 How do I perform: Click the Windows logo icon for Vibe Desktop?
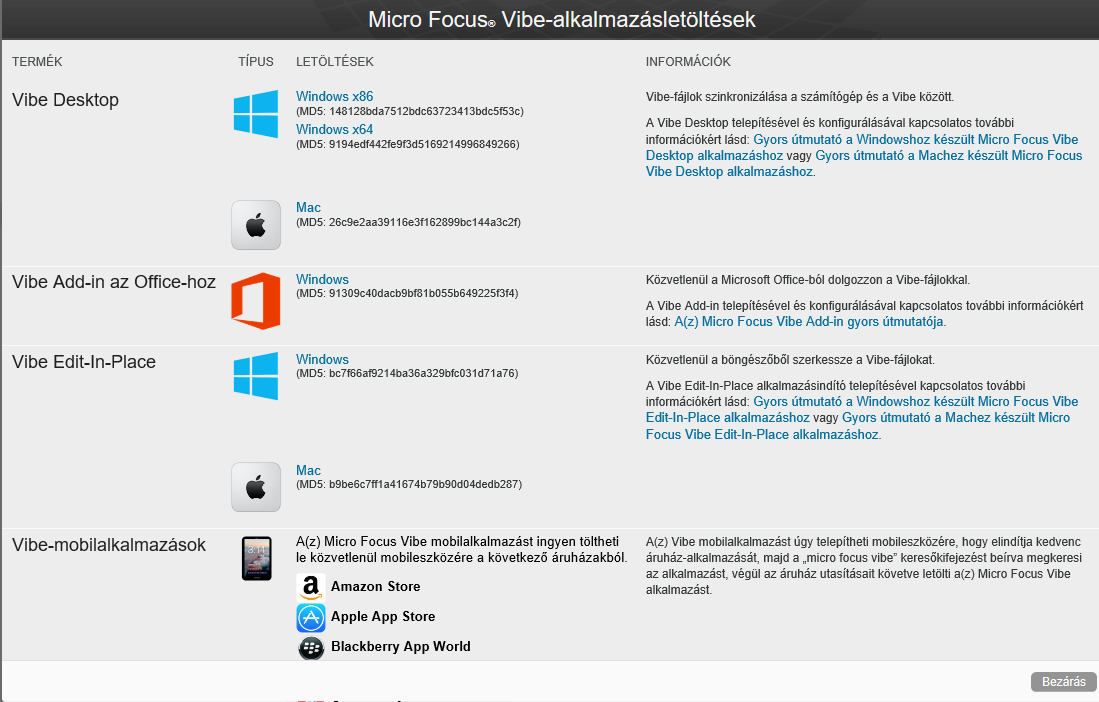256,114
